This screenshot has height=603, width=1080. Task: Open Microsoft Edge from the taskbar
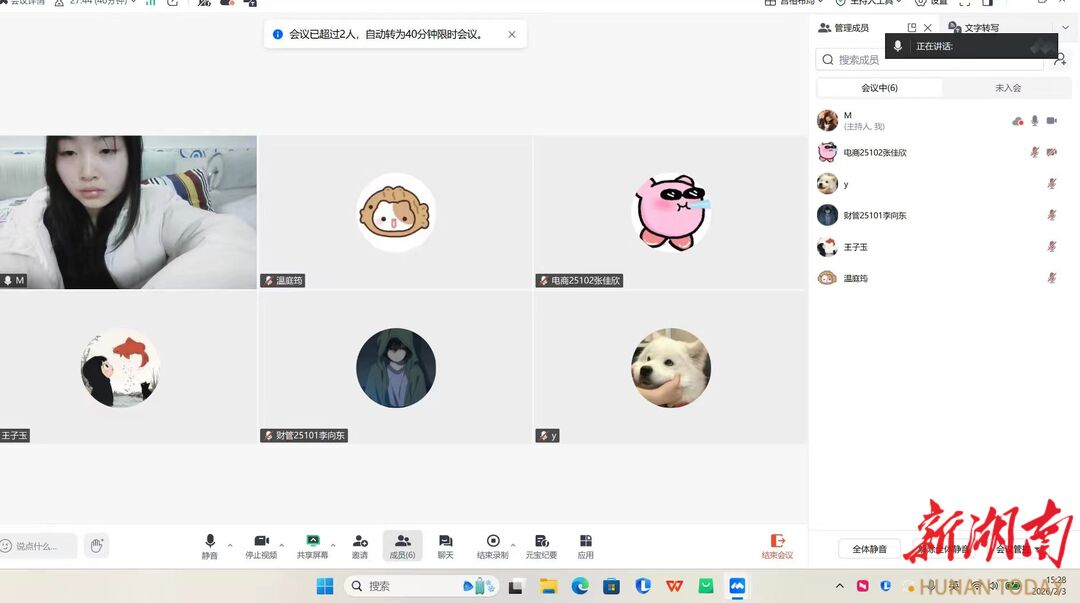pos(580,586)
